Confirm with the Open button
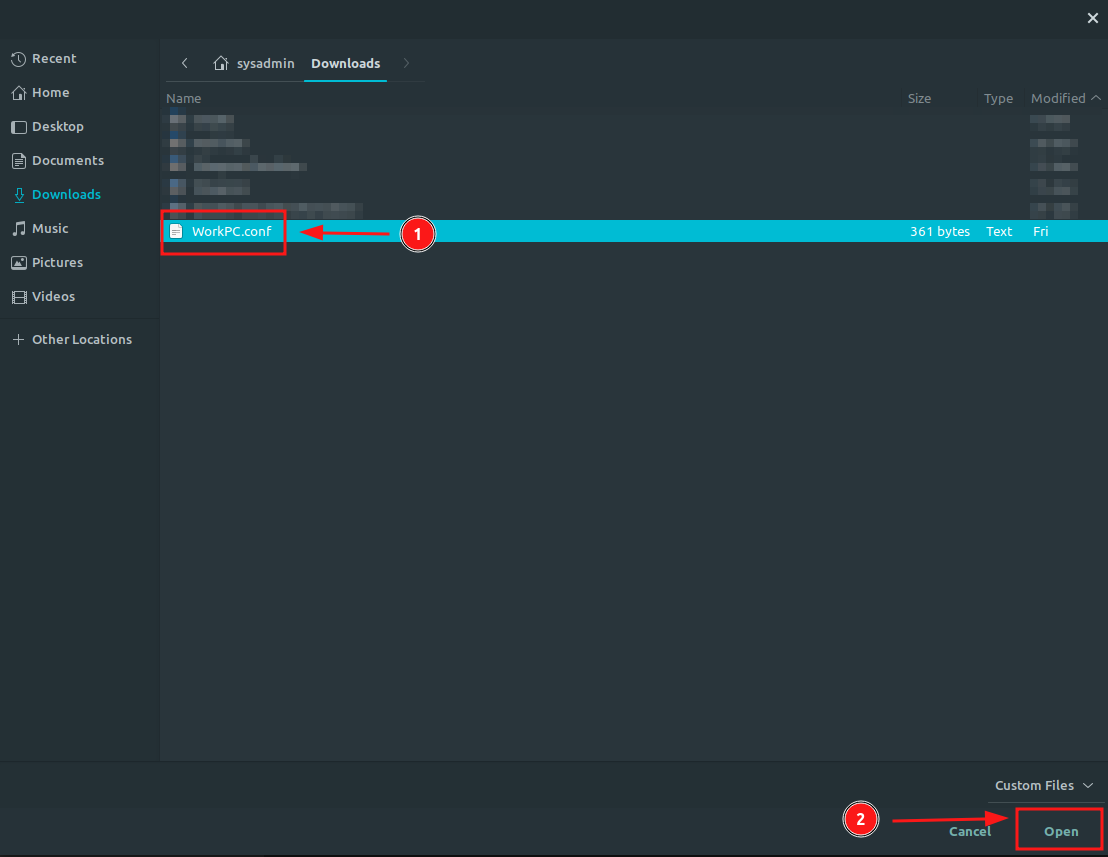The image size is (1108, 857). (x=1059, y=829)
